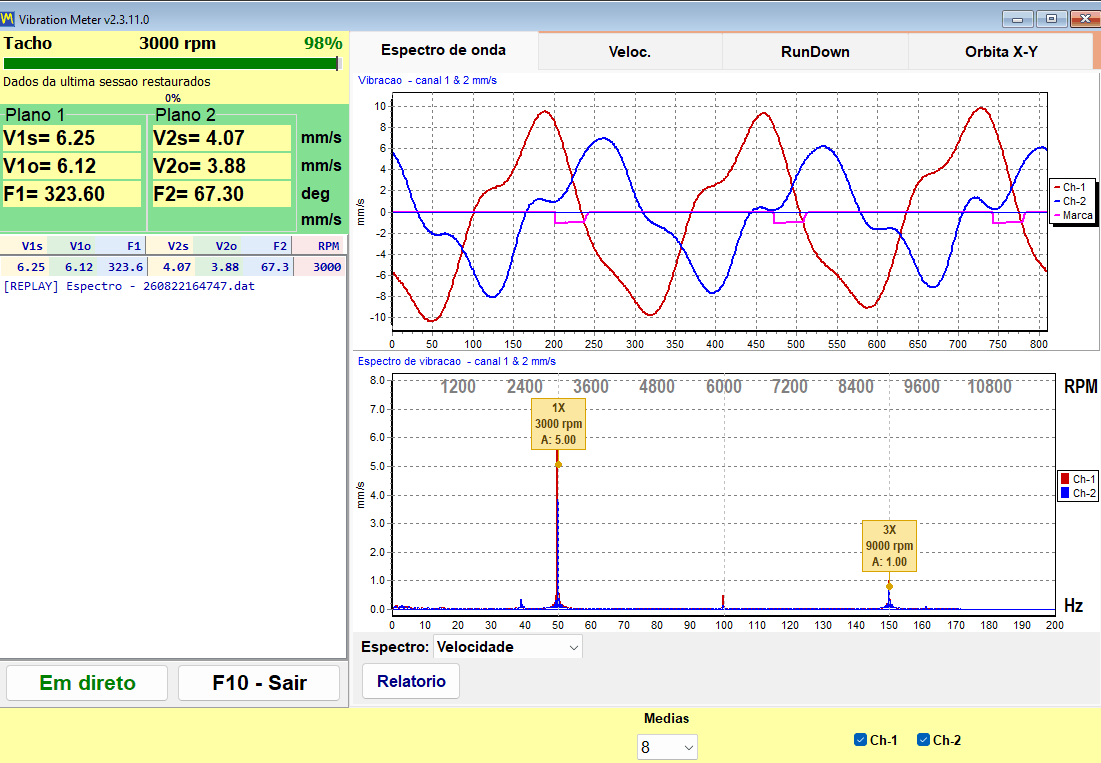Viewport: 1101px width, 763px height.
Task: Open the RunDown tab
Action: coord(815,52)
